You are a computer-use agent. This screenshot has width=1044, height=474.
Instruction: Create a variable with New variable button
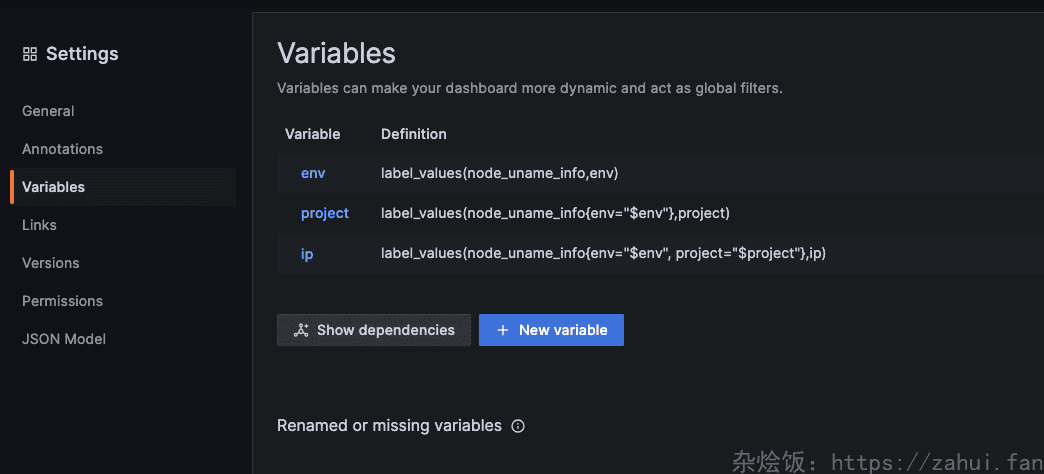point(551,330)
